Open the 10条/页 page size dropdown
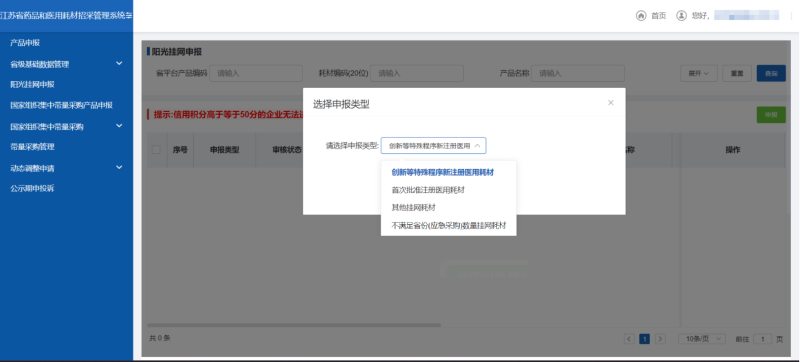The width and height of the screenshot is (800, 362). [702, 339]
